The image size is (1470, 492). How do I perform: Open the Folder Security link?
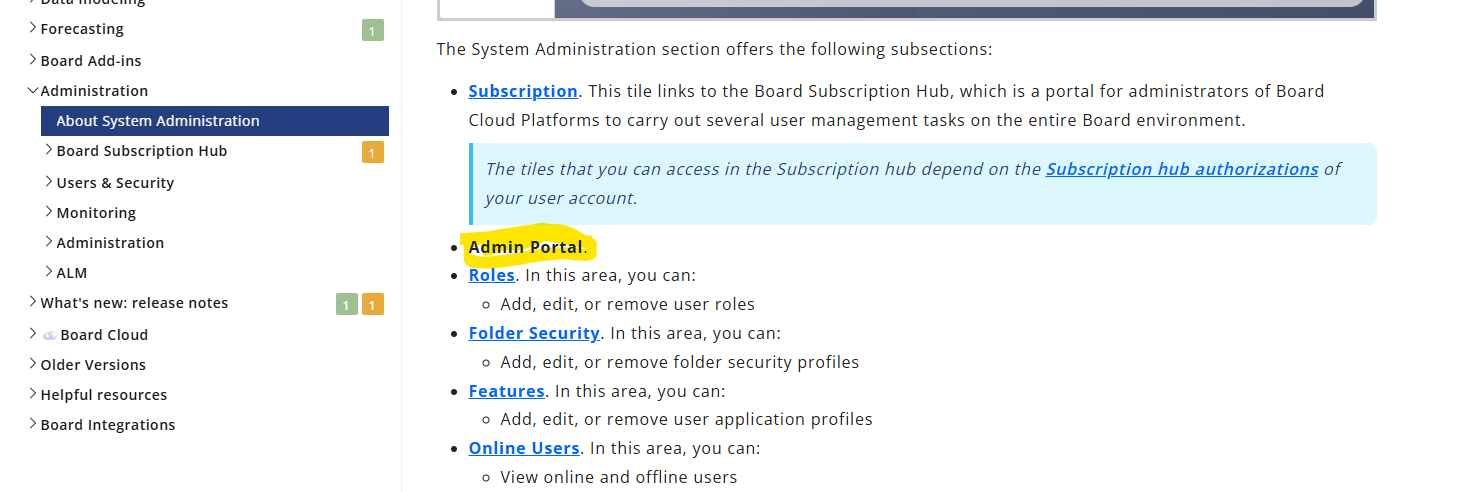[x=534, y=333]
